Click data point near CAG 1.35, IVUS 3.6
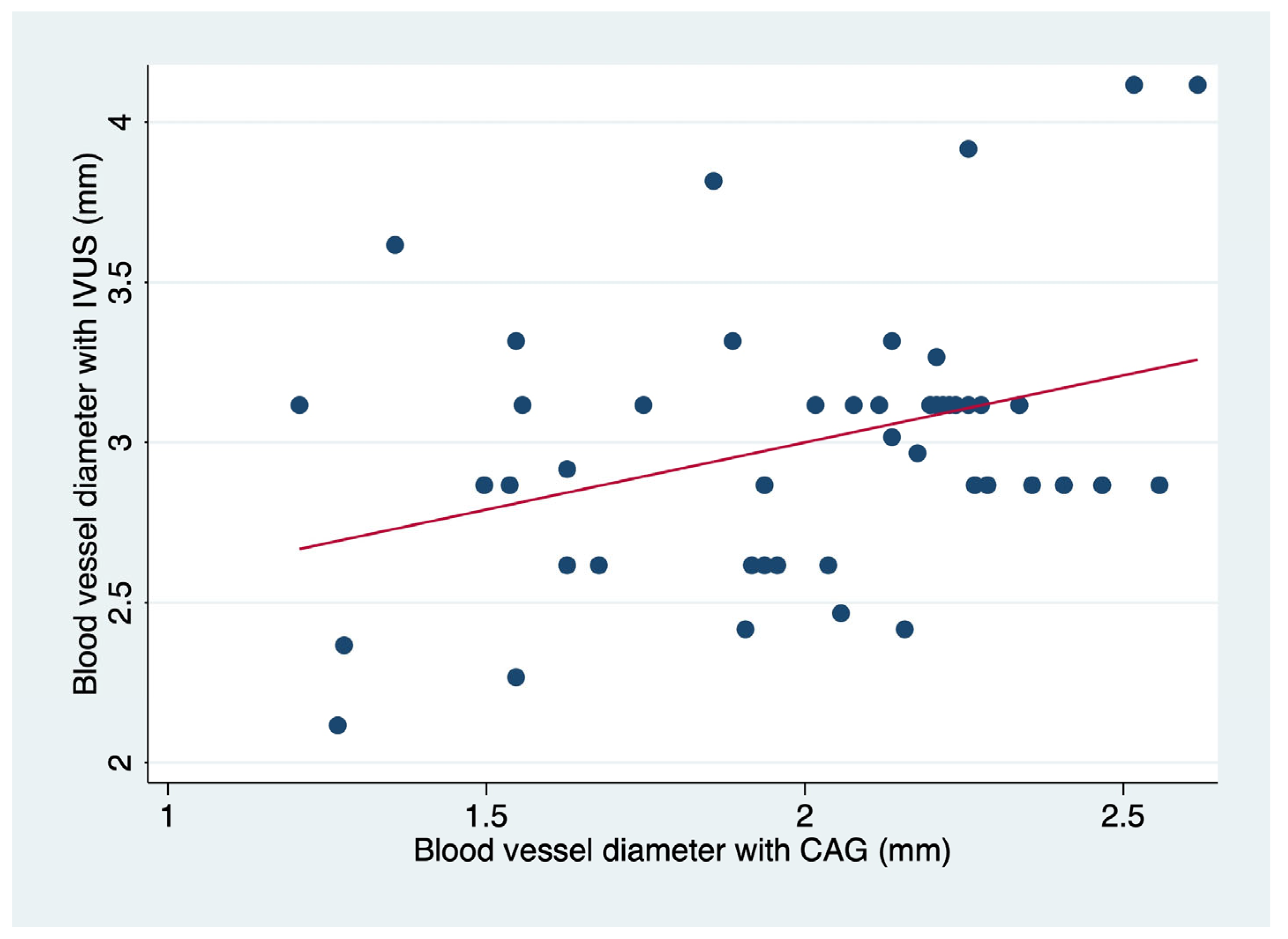This screenshot has width=1288, height=939. (395, 245)
